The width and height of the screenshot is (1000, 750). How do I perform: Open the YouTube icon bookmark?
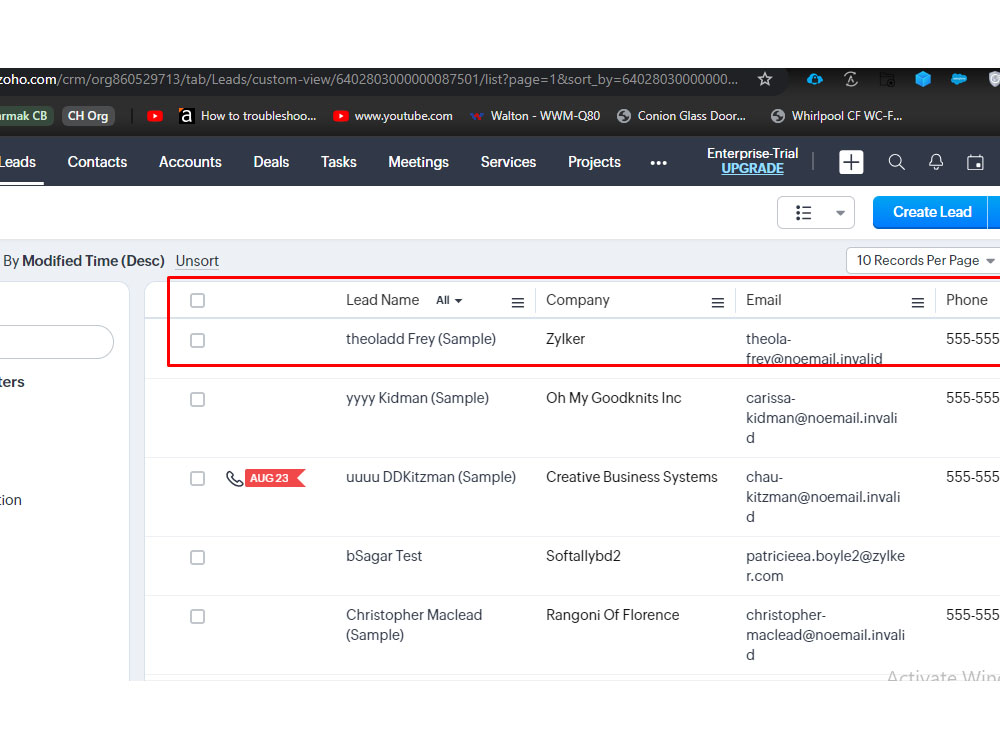(x=154, y=116)
